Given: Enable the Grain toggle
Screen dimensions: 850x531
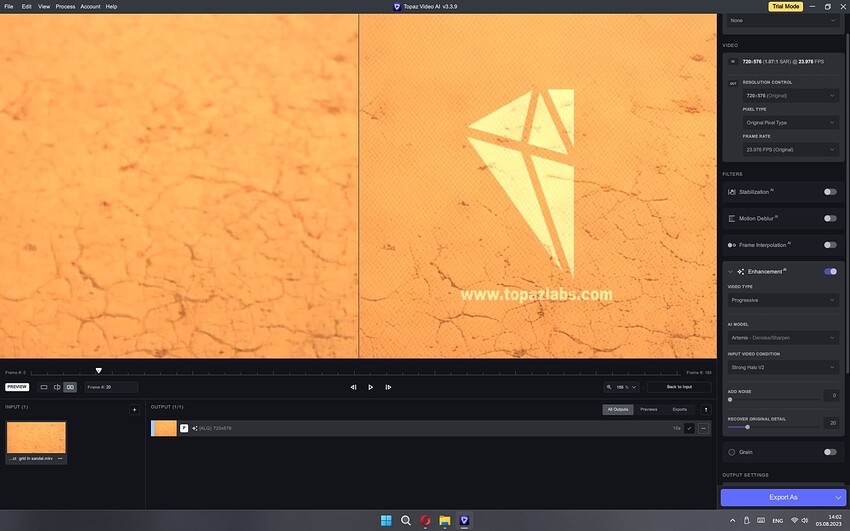Looking at the screenshot, I should (830, 452).
